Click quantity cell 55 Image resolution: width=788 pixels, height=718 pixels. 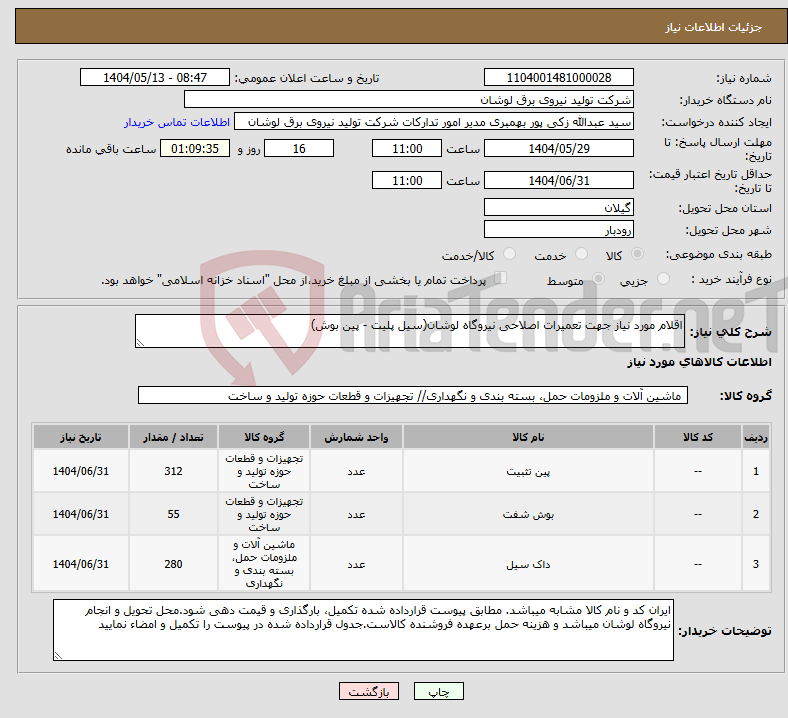(173, 515)
